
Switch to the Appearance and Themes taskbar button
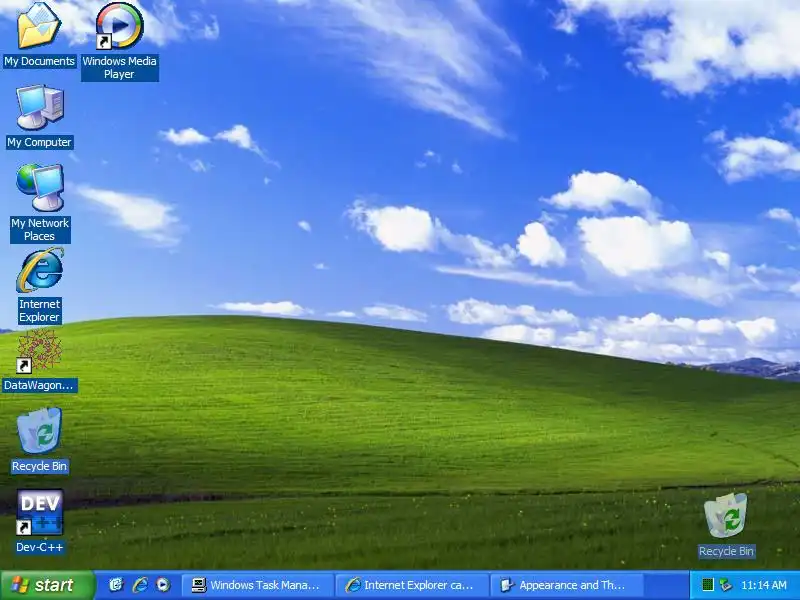tap(567, 585)
